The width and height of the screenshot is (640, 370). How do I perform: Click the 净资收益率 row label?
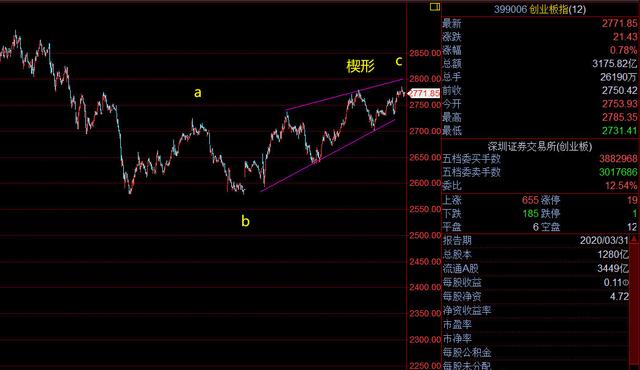467,310
